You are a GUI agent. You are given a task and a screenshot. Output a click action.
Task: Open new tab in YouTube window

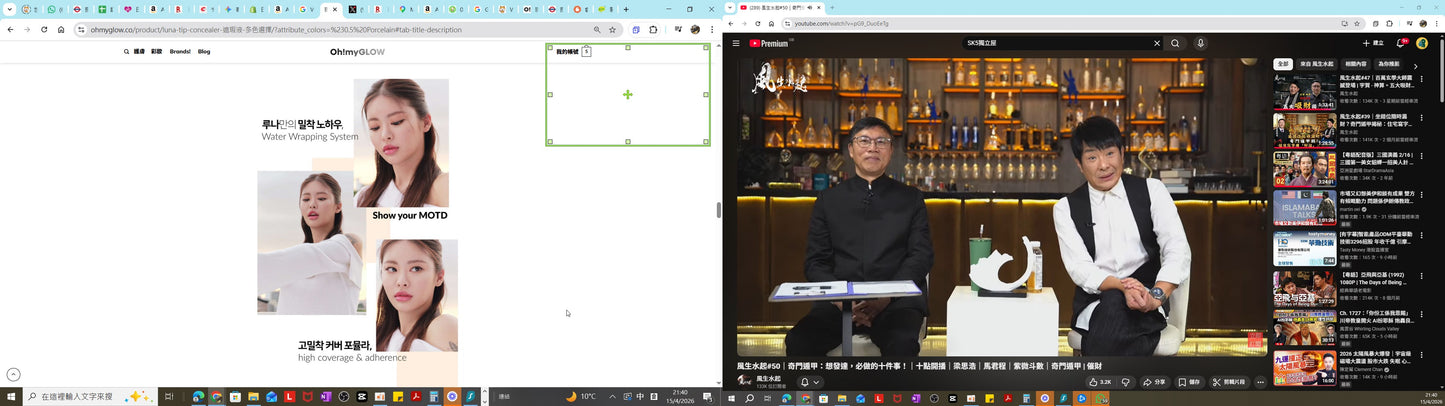831,8
